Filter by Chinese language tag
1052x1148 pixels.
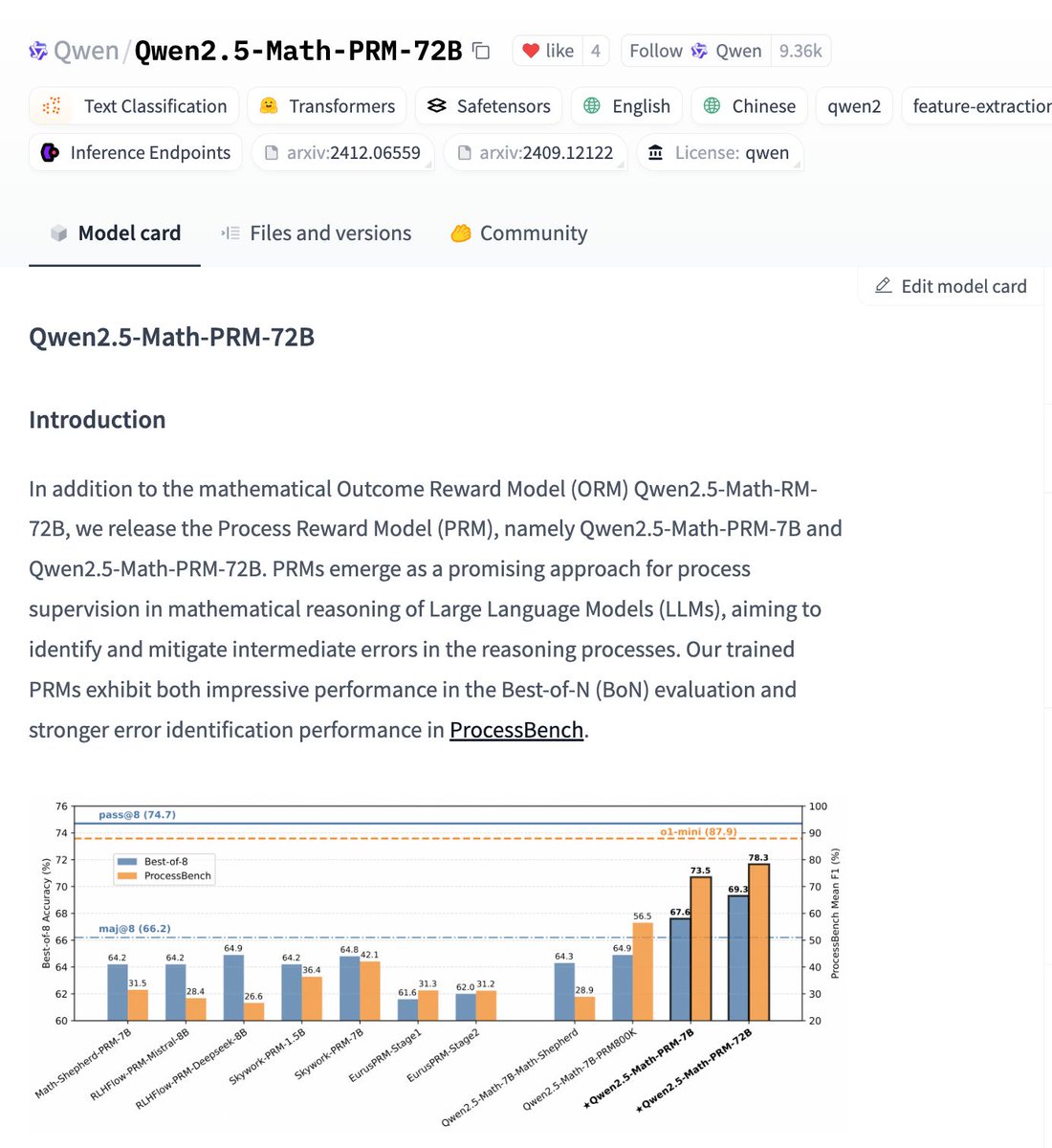pyautogui.click(x=750, y=106)
